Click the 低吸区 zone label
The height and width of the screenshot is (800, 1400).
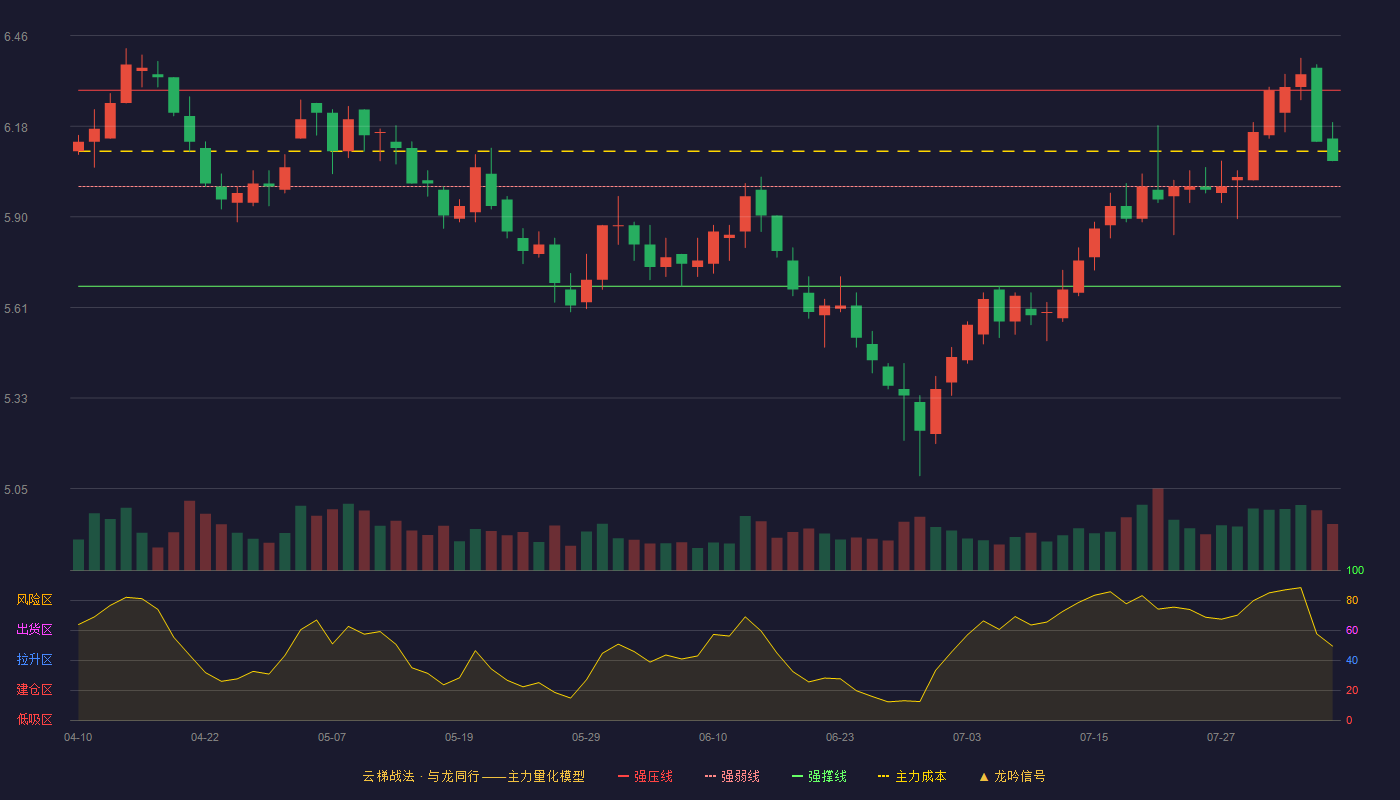point(34,719)
